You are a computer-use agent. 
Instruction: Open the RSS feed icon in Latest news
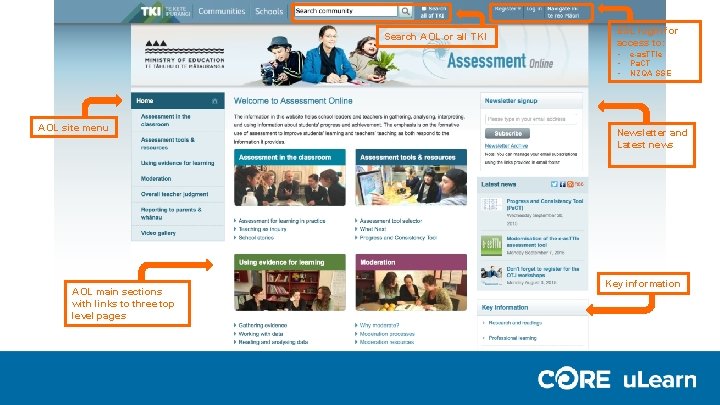570,184
